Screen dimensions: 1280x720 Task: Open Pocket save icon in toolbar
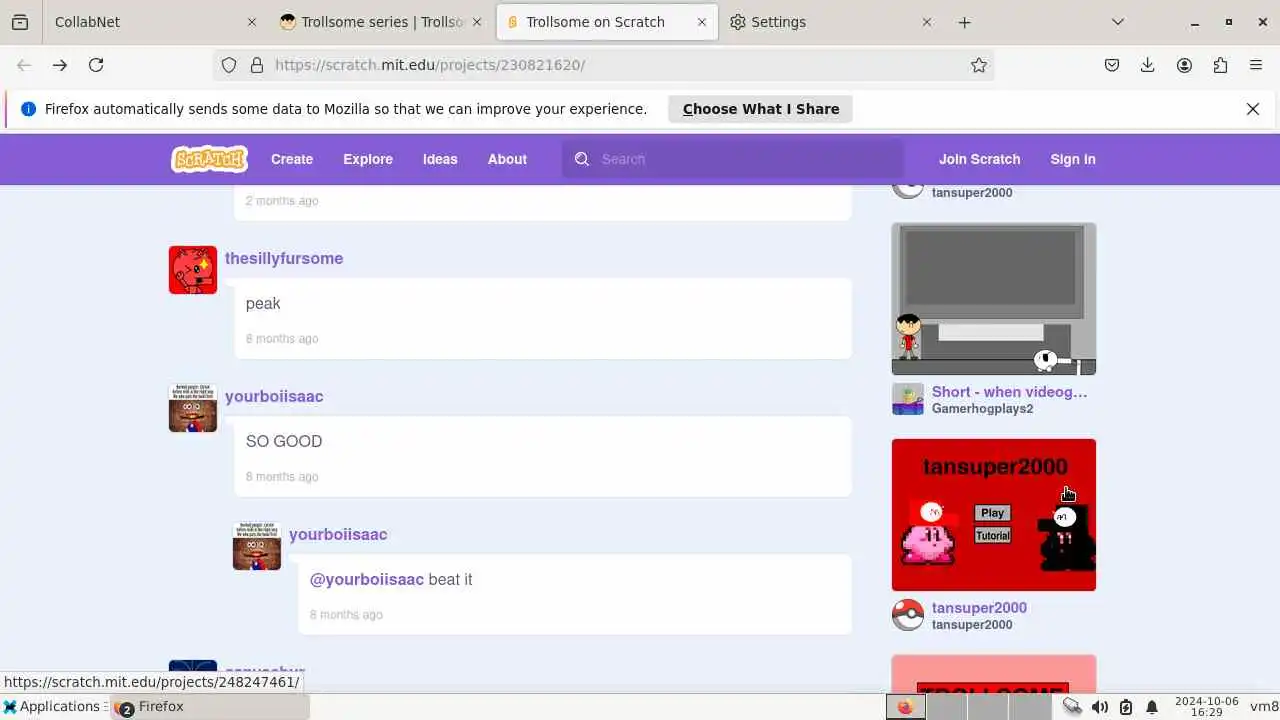1112,65
